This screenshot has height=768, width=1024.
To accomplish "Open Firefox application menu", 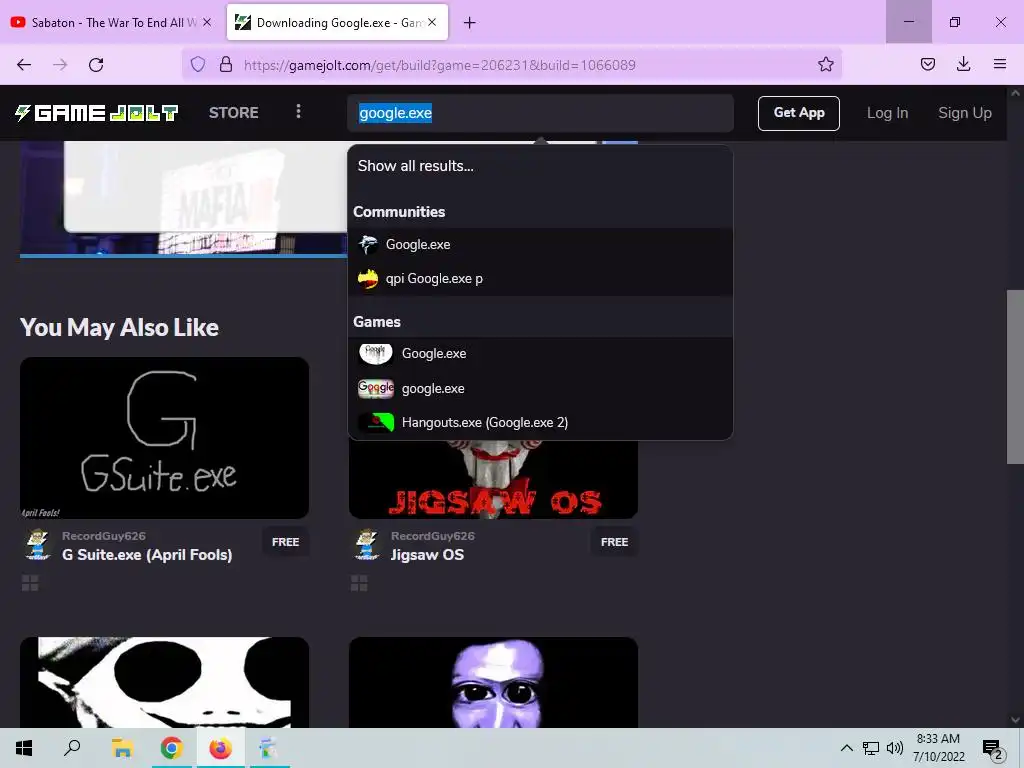I will pos(999,64).
